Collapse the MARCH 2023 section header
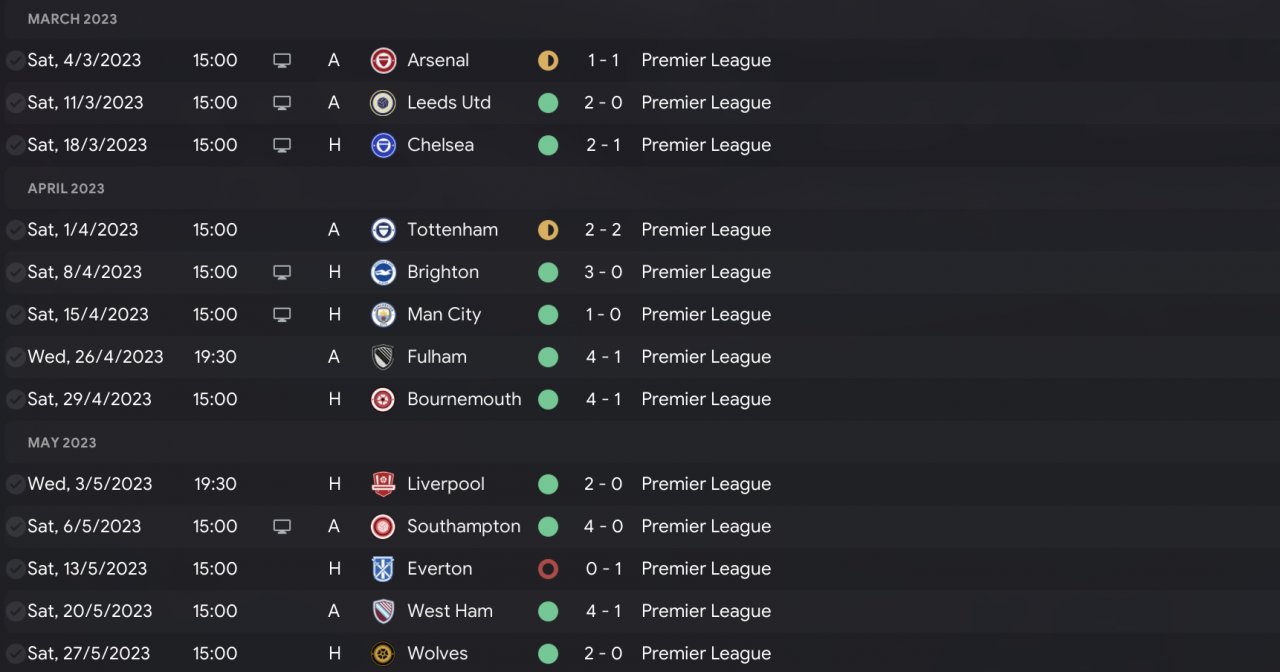Viewport: 1280px width, 672px height. [72, 19]
